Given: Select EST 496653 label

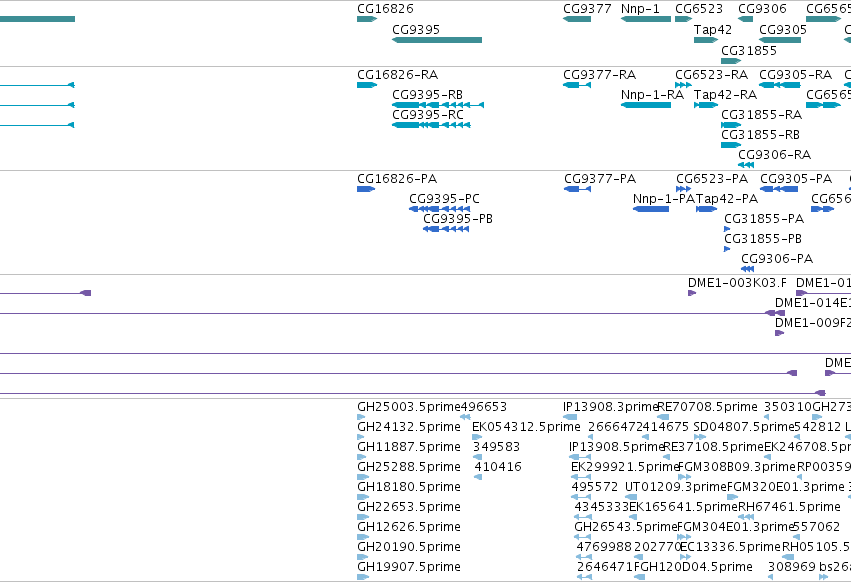Looking at the screenshot, I should [x=484, y=407].
